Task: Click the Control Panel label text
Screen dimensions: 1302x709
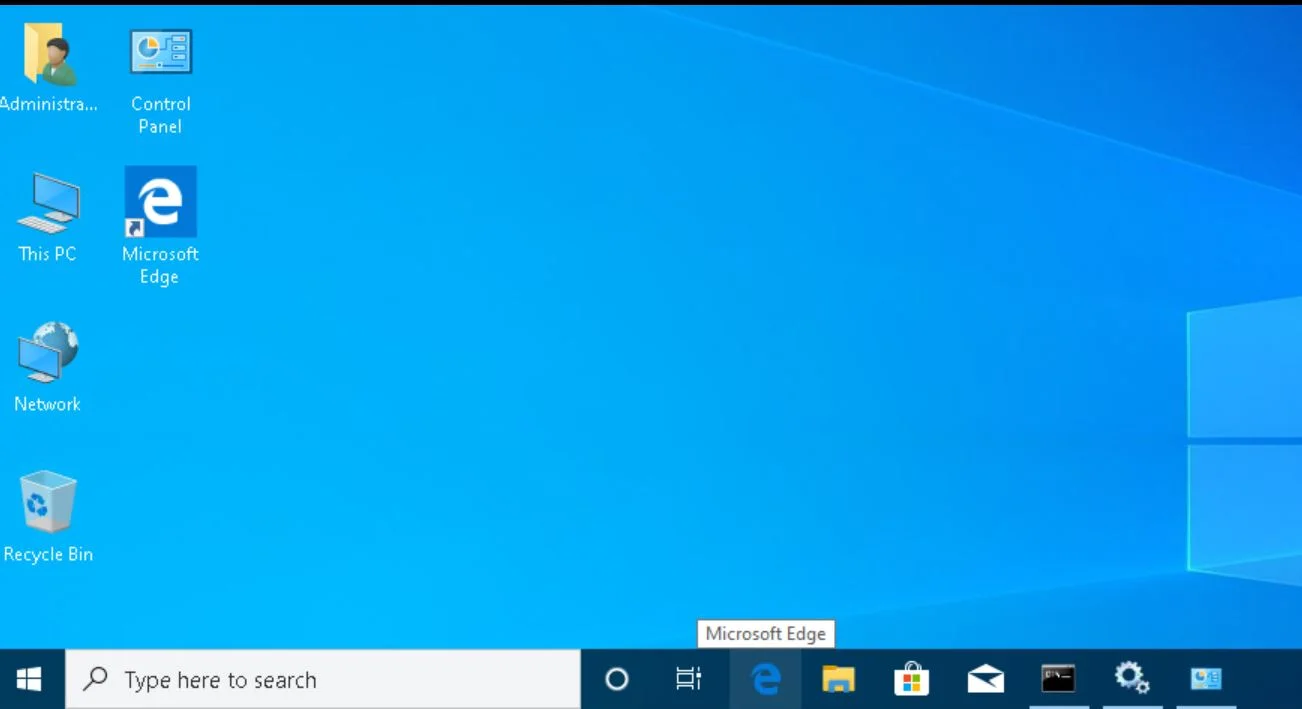Action: [x=160, y=115]
